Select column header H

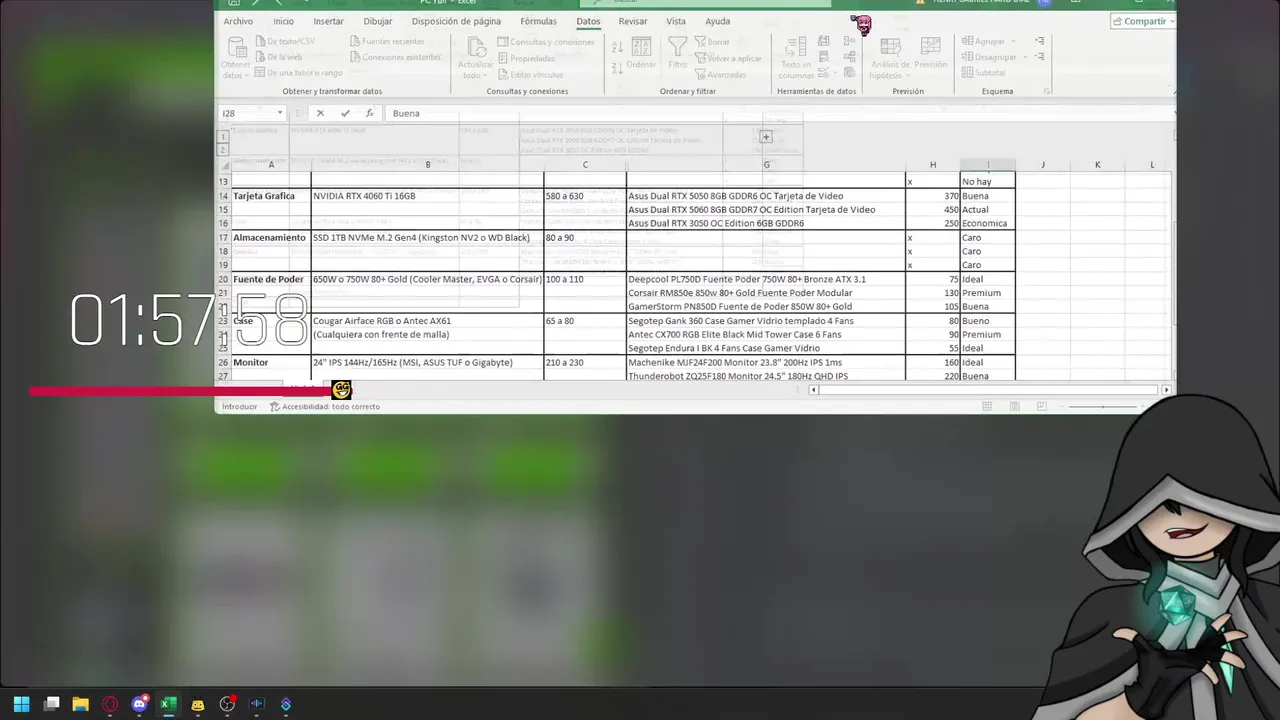932,165
